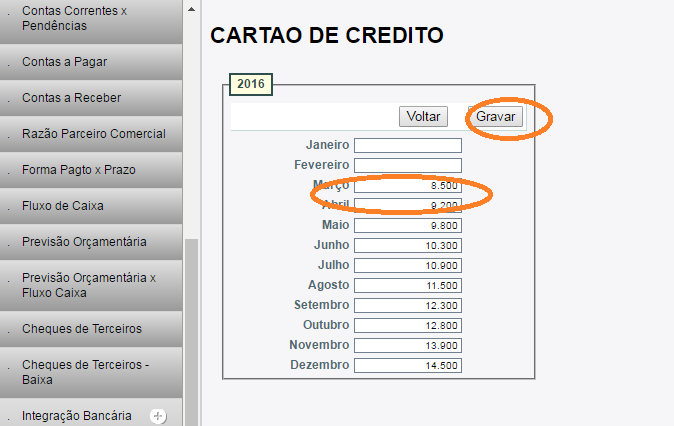Select Cheques de Terceiros - Baixa
674x426 pixels.
pyautogui.click(x=85, y=372)
